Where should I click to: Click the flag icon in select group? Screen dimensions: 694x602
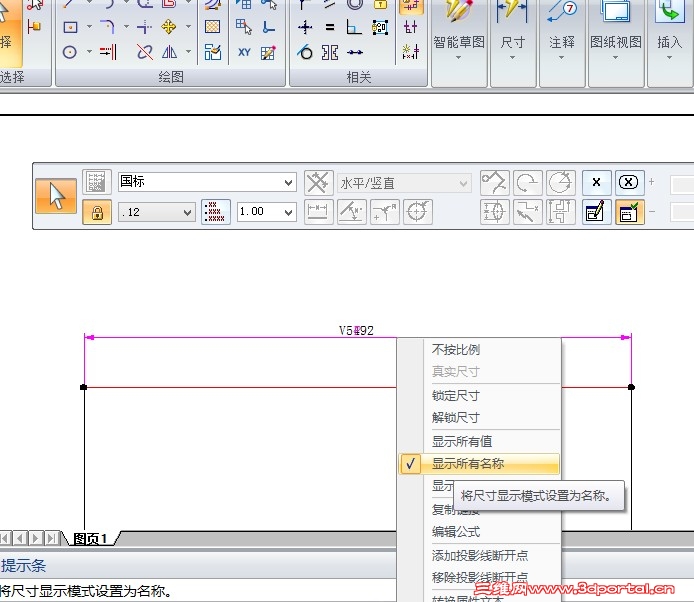34,27
